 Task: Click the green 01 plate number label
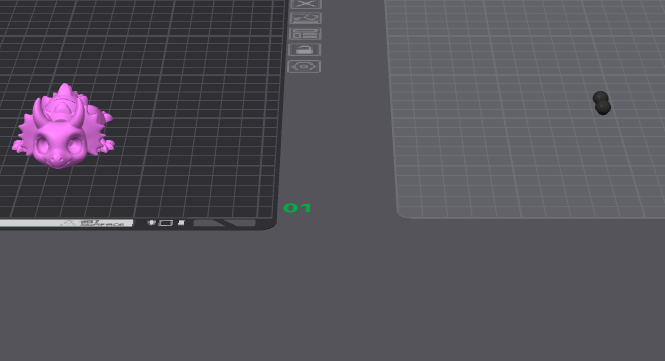[x=297, y=208]
